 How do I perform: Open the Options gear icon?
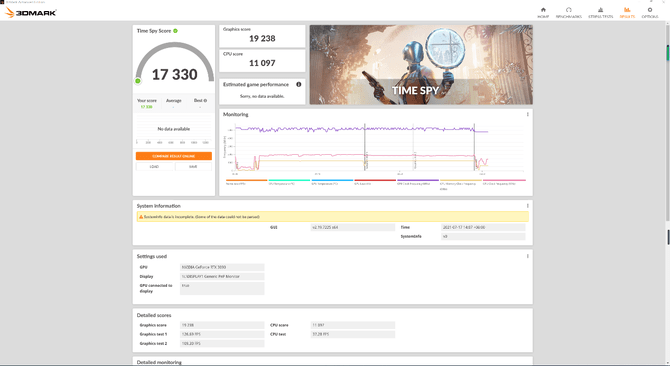[650, 10]
